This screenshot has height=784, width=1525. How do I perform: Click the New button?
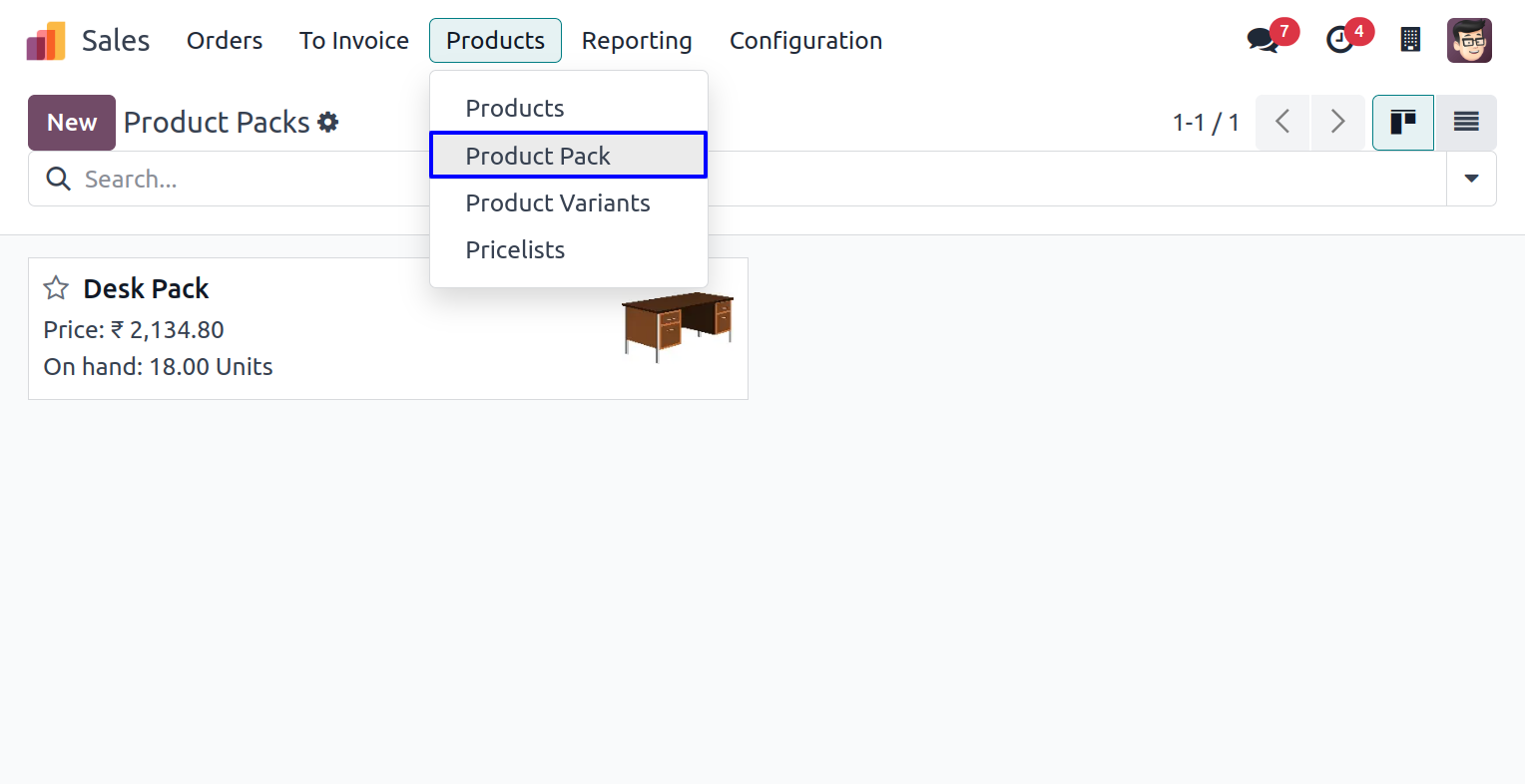(x=72, y=122)
